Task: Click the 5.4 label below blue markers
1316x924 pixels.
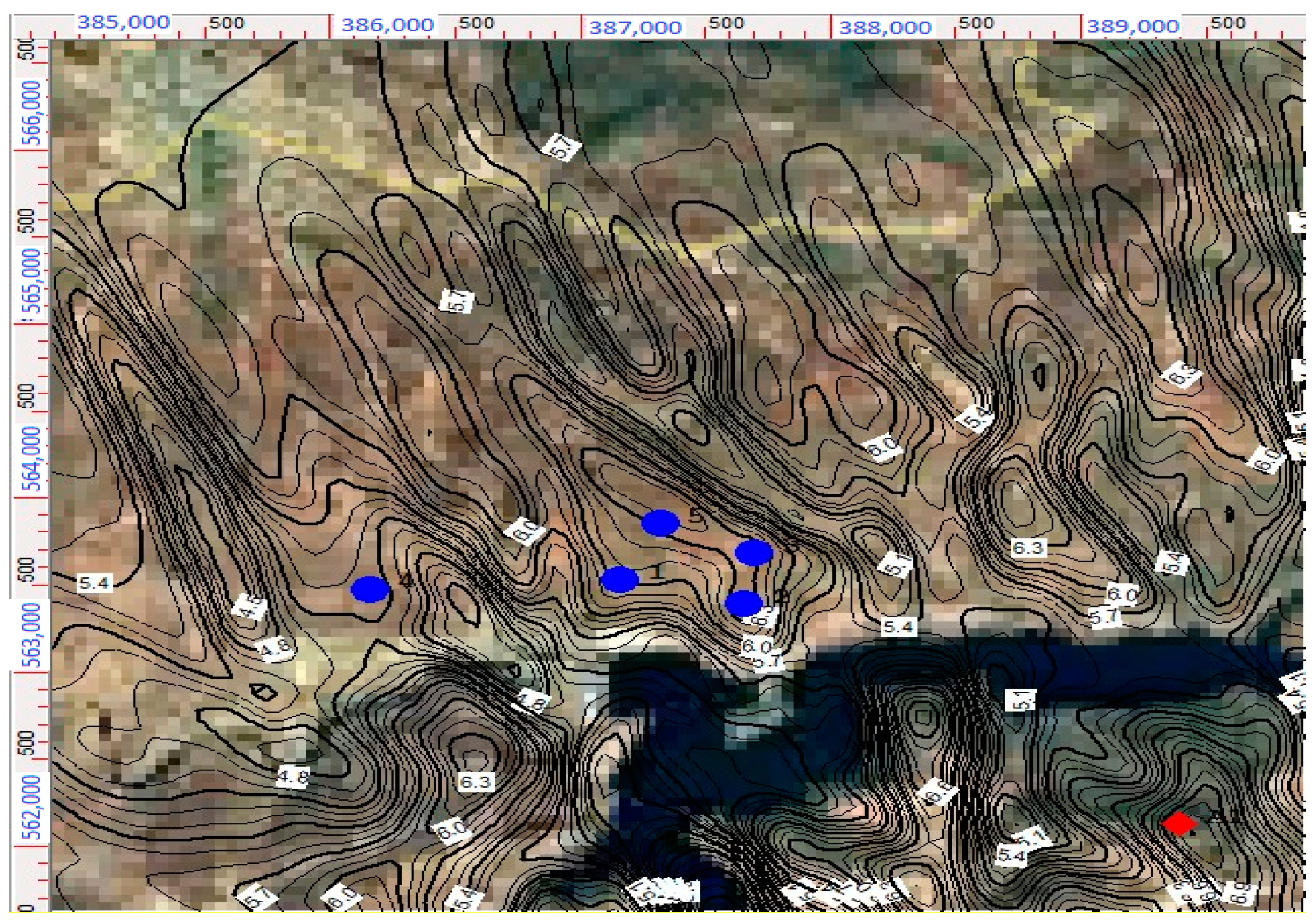Action: (x=898, y=627)
